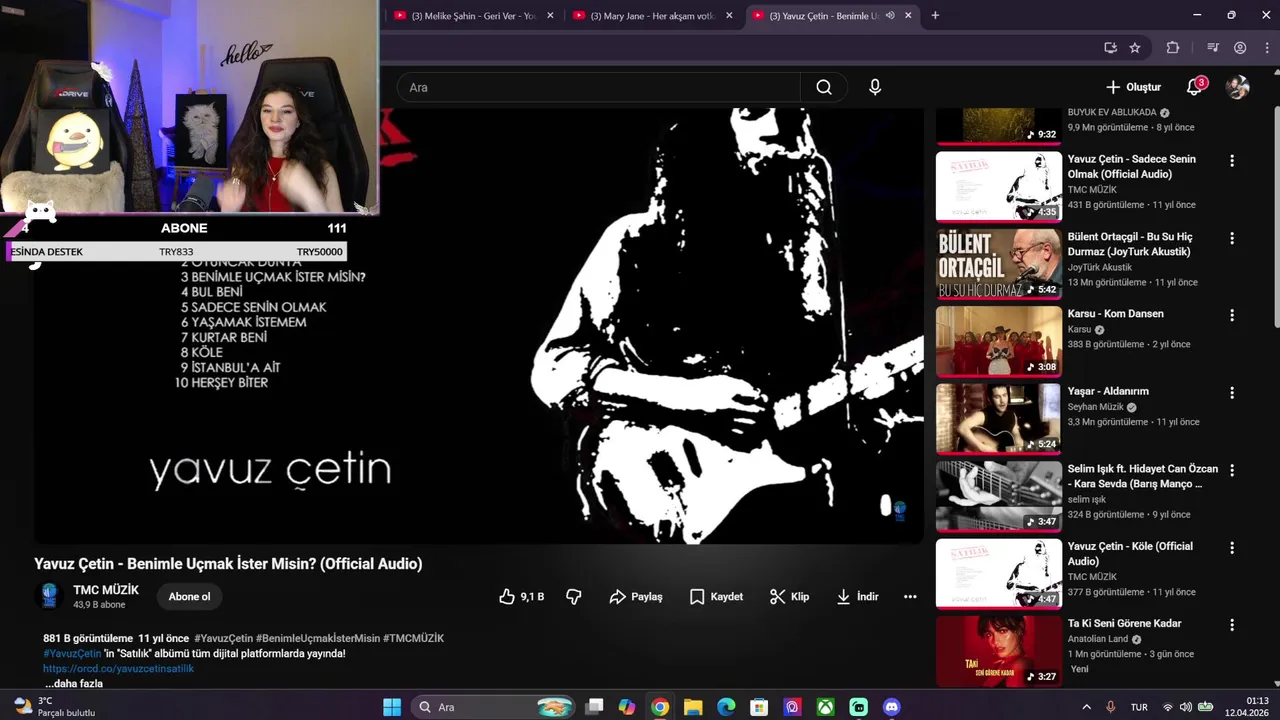Open Task View in taskbar
The image size is (1280, 720).
[594, 707]
